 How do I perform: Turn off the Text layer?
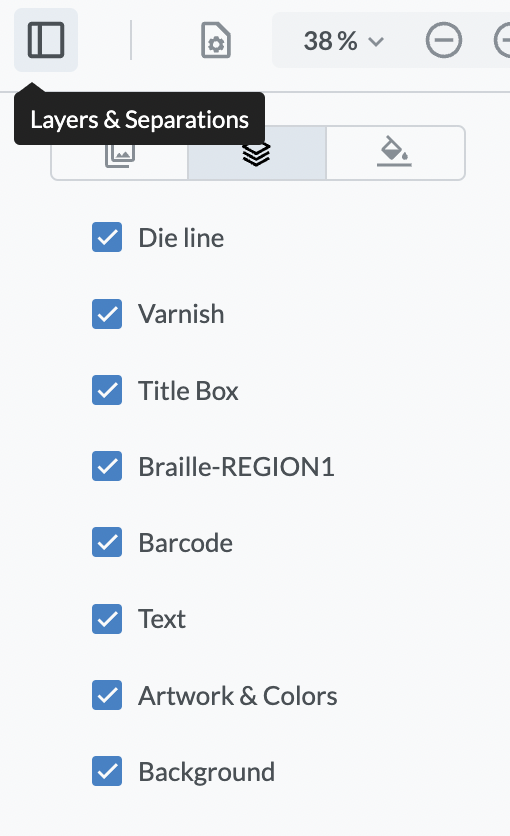(107, 618)
